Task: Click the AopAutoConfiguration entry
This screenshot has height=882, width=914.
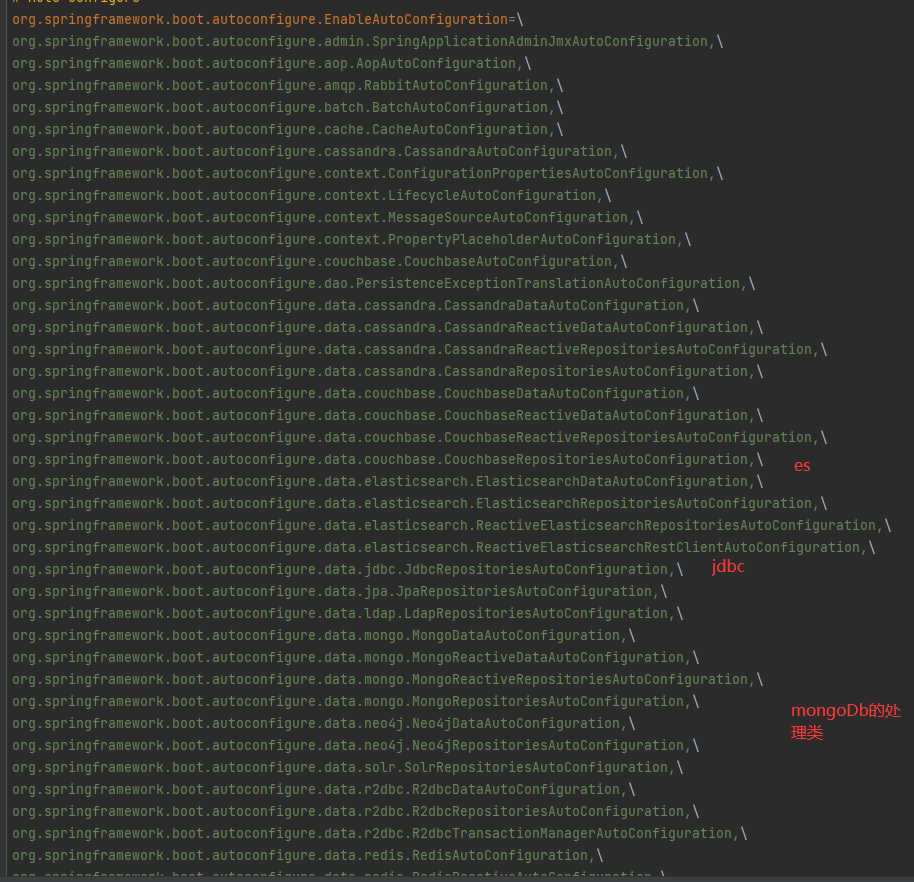Action: pos(272,64)
